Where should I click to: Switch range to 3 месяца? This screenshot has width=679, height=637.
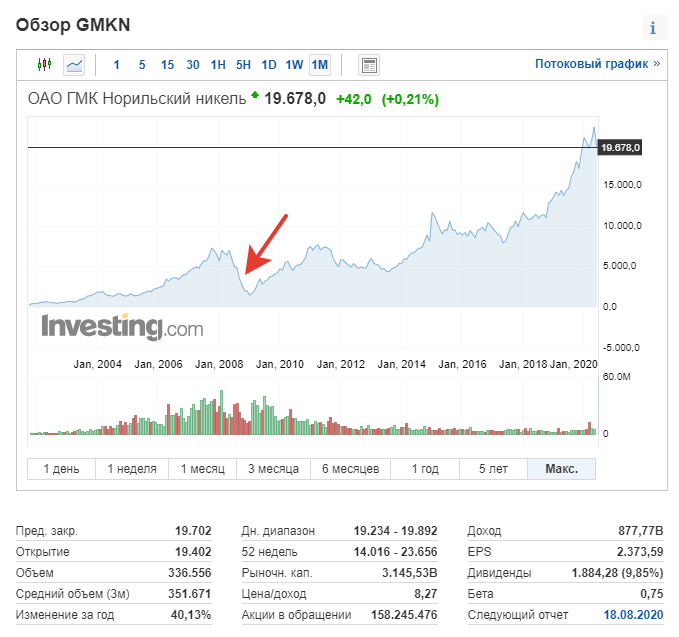[x=273, y=469]
